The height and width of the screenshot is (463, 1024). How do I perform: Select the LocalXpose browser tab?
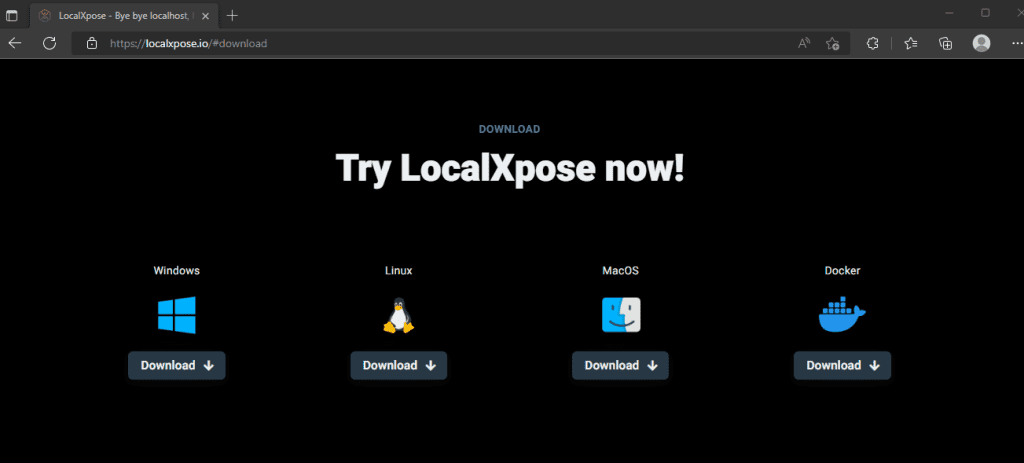click(x=125, y=15)
